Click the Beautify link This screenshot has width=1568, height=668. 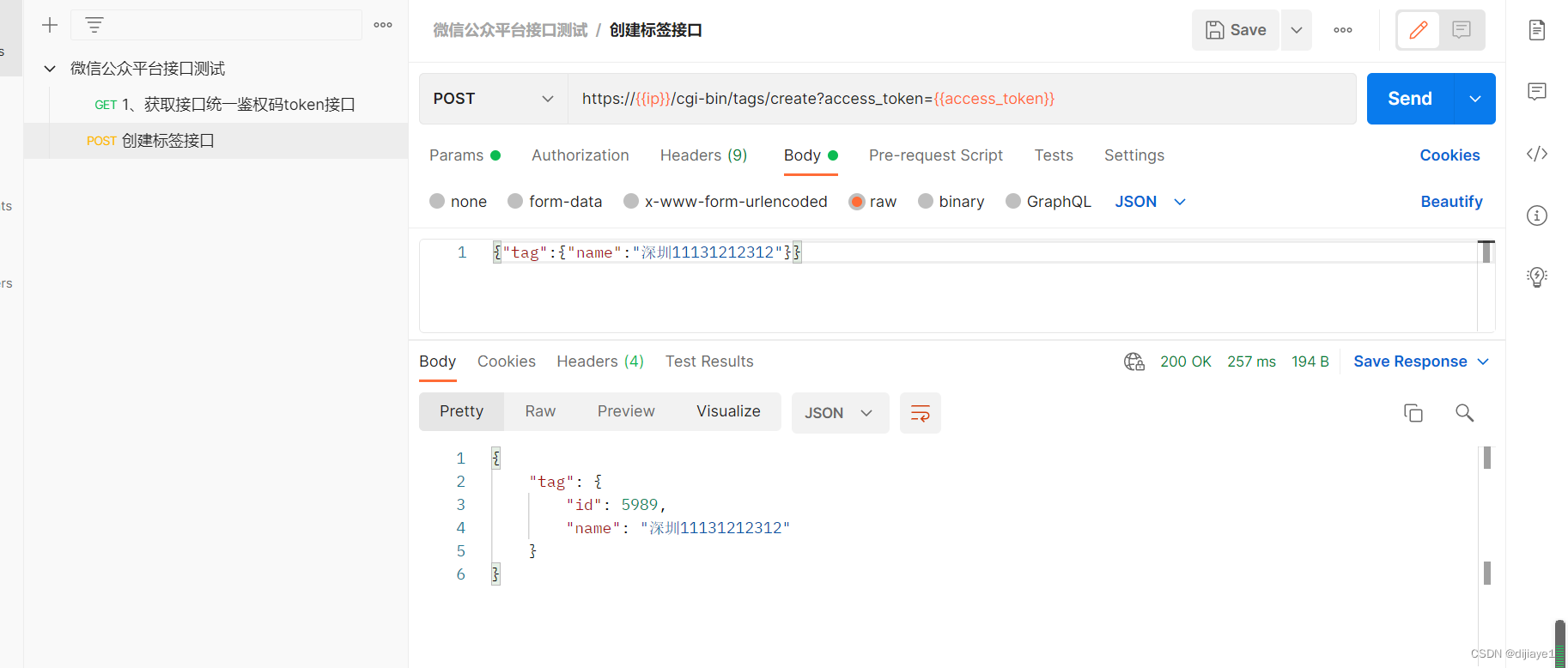(1451, 202)
